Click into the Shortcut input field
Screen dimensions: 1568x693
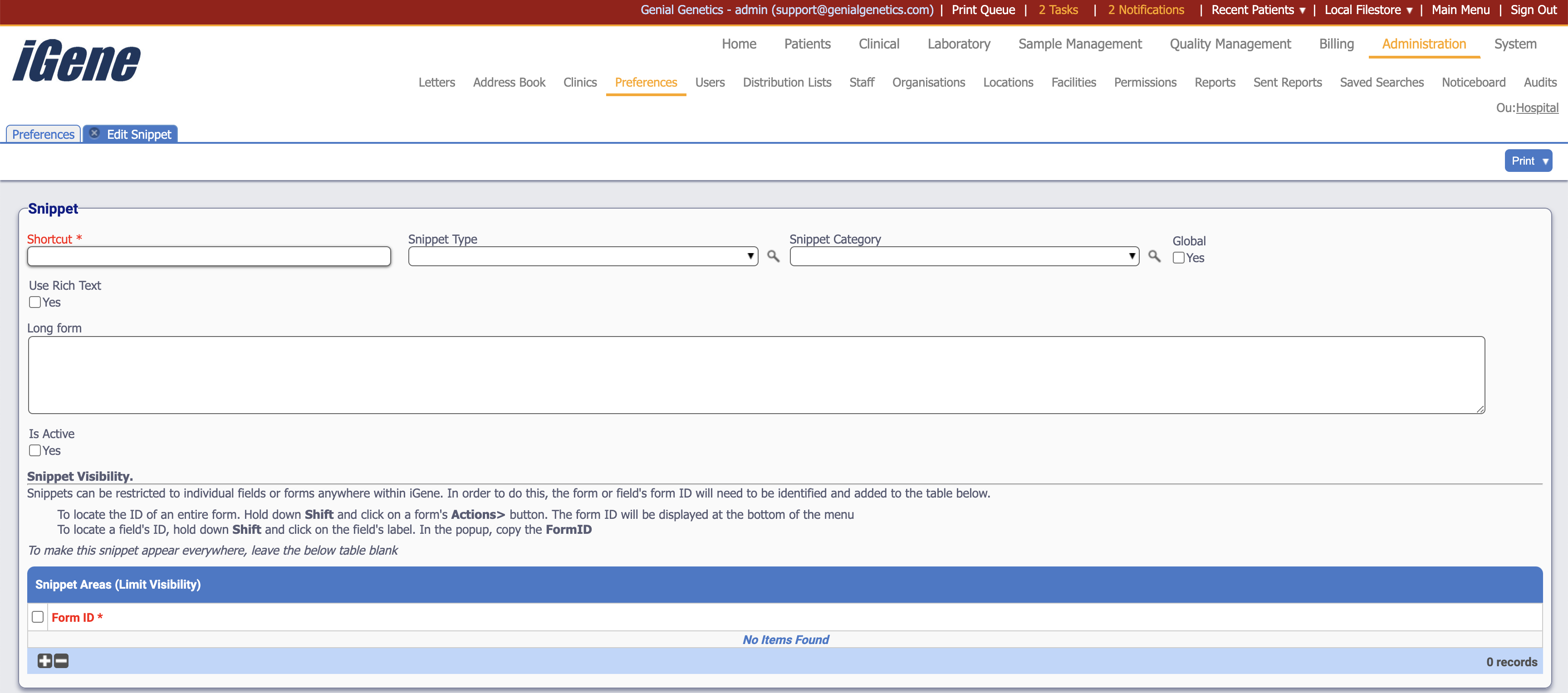209,256
